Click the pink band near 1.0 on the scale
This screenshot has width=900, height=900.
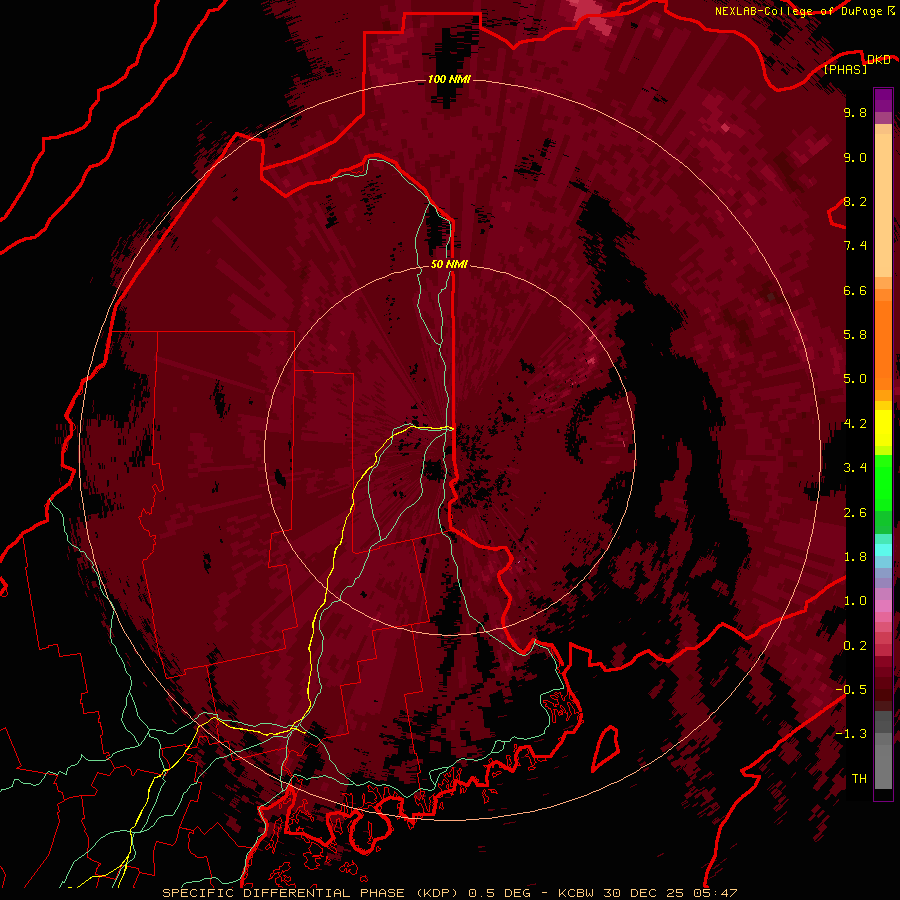(x=883, y=605)
